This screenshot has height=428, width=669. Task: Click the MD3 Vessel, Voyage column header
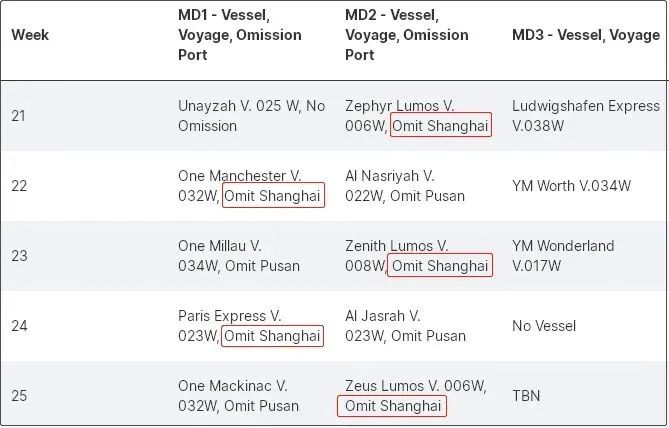[586, 35]
